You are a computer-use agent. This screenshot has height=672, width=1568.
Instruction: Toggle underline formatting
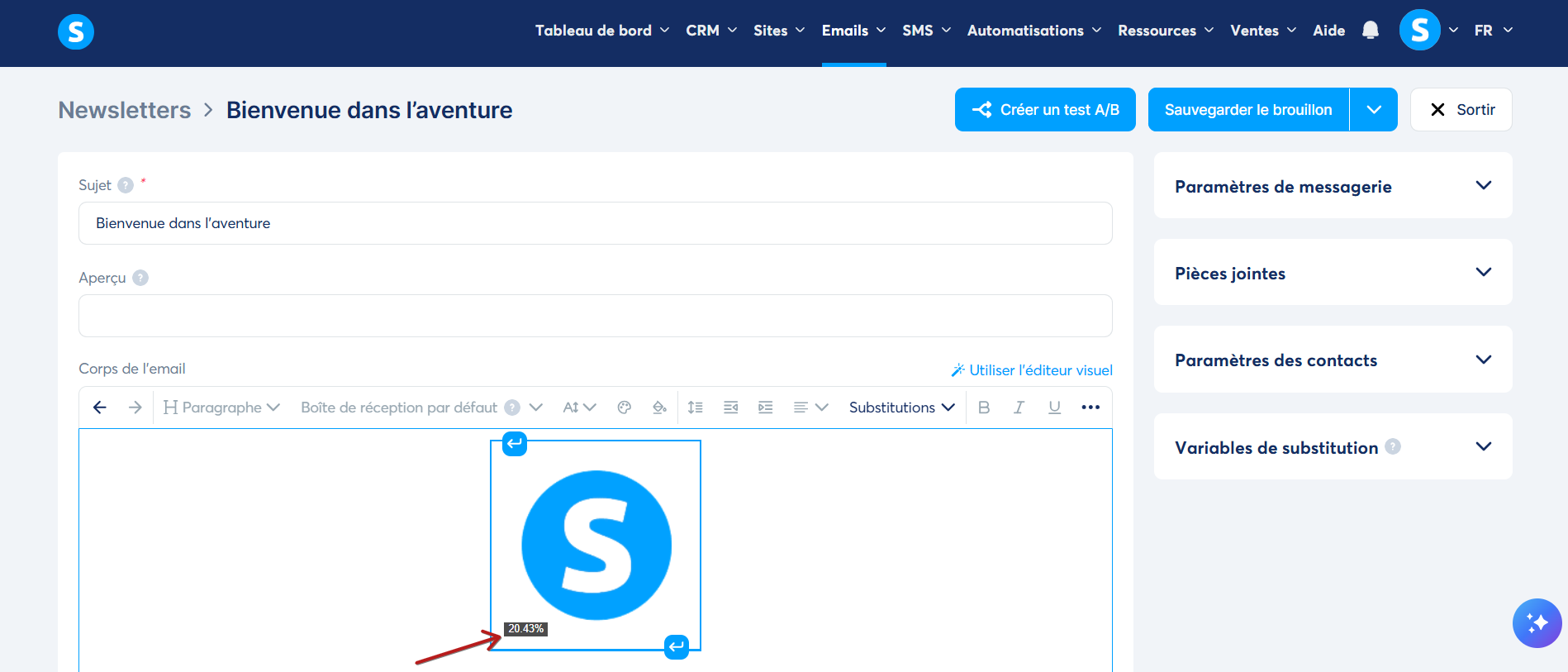click(x=1054, y=407)
